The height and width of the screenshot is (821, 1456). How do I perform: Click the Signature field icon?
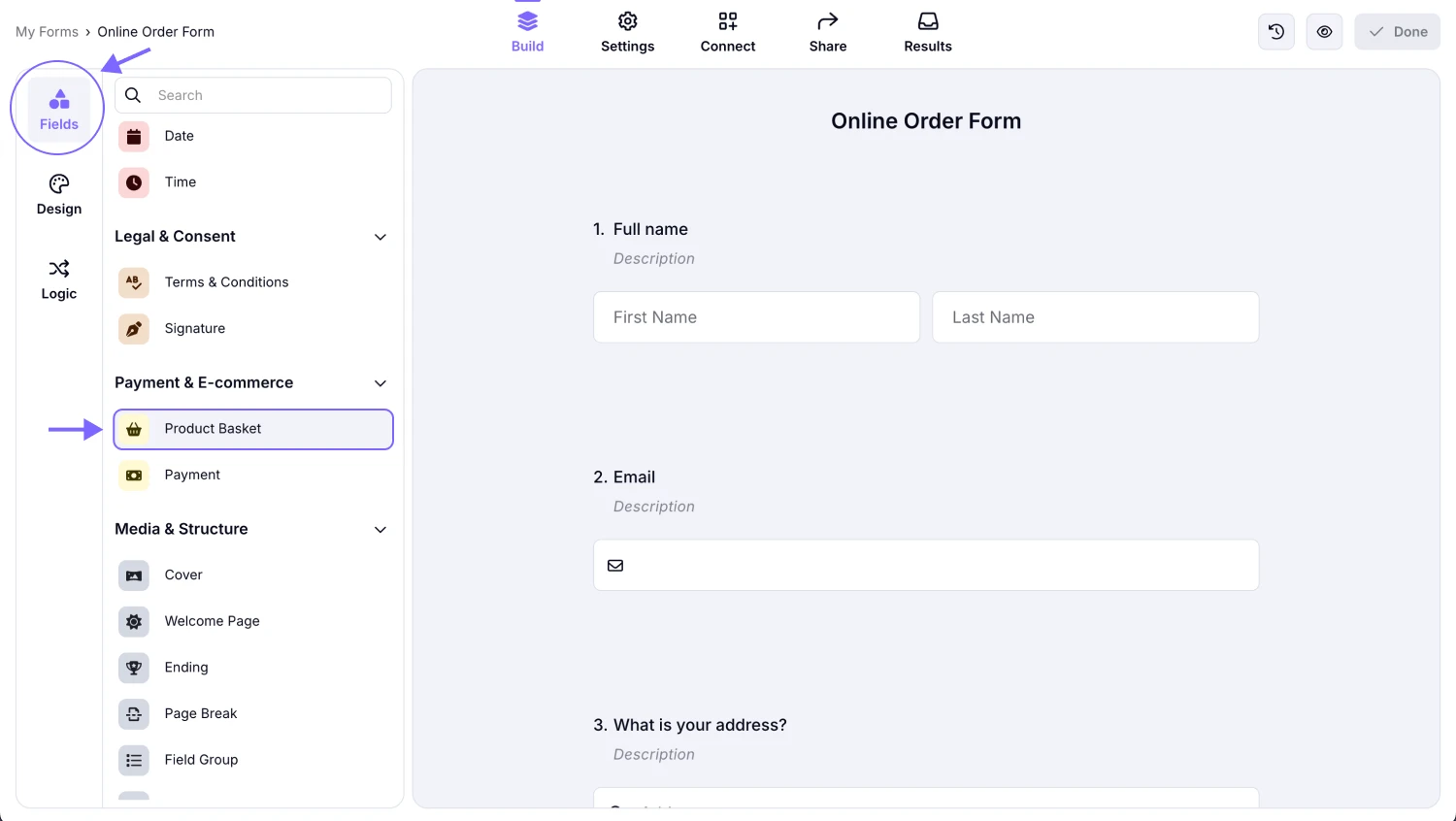tap(133, 329)
